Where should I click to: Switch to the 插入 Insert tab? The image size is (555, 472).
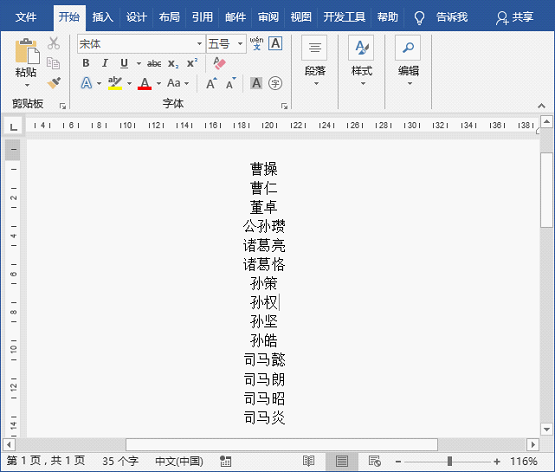pyautogui.click(x=103, y=17)
